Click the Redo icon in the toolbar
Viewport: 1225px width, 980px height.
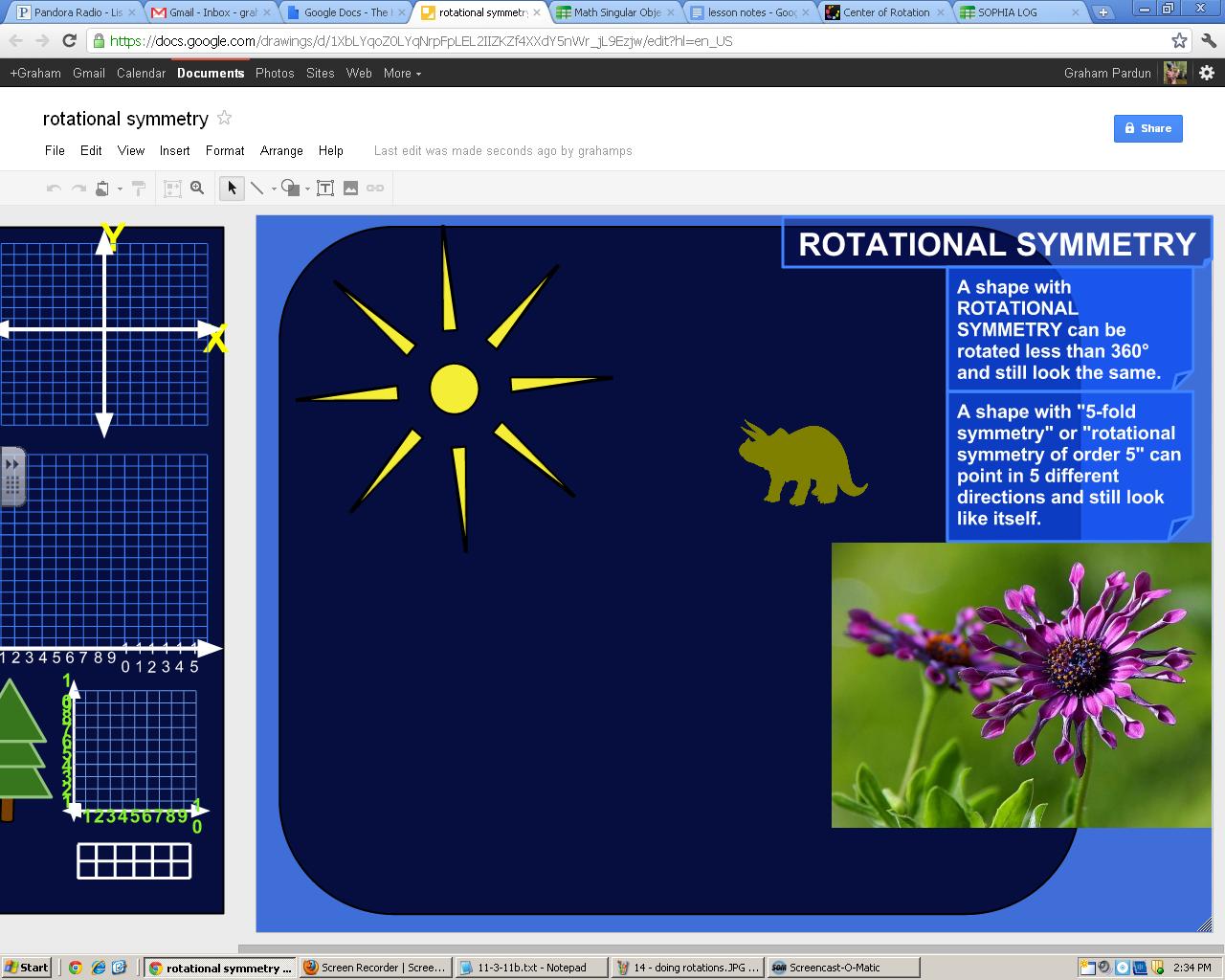point(79,189)
